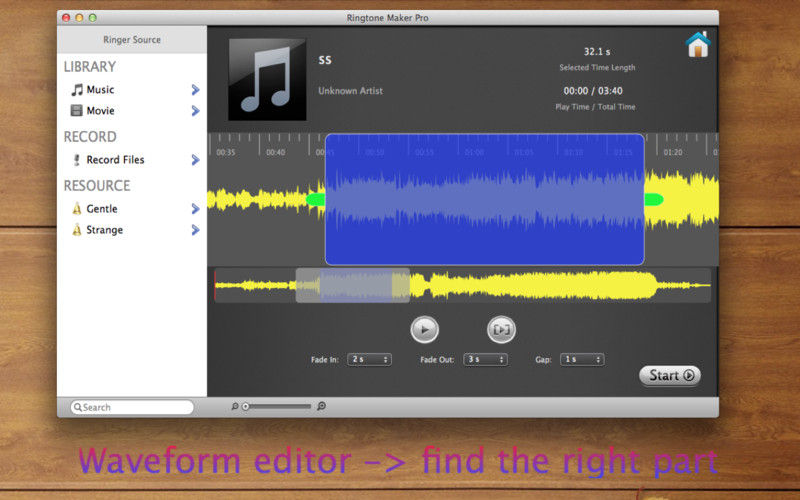Expand the Music chevron arrow
Image resolution: width=800 pixels, height=500 pixels.
tap(195, 90)
